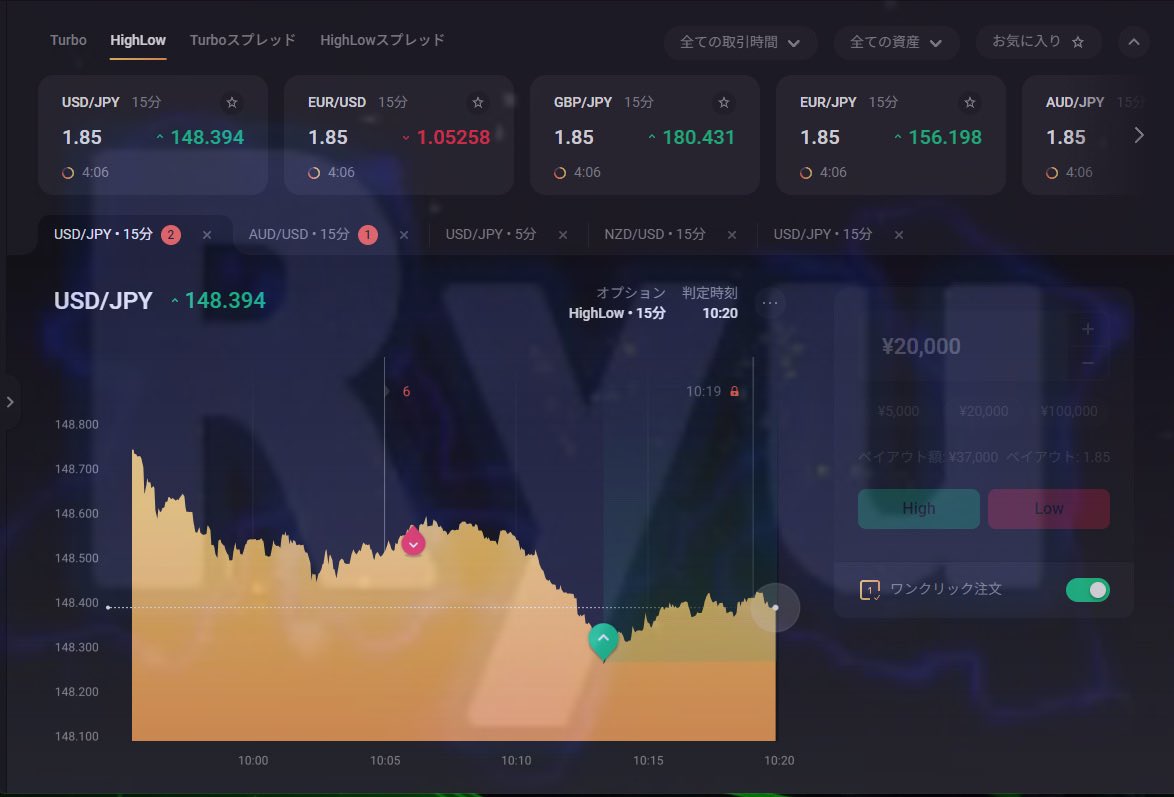
Task: Close the AUD/USD・15分 chart tab
Action: (404, 235)
